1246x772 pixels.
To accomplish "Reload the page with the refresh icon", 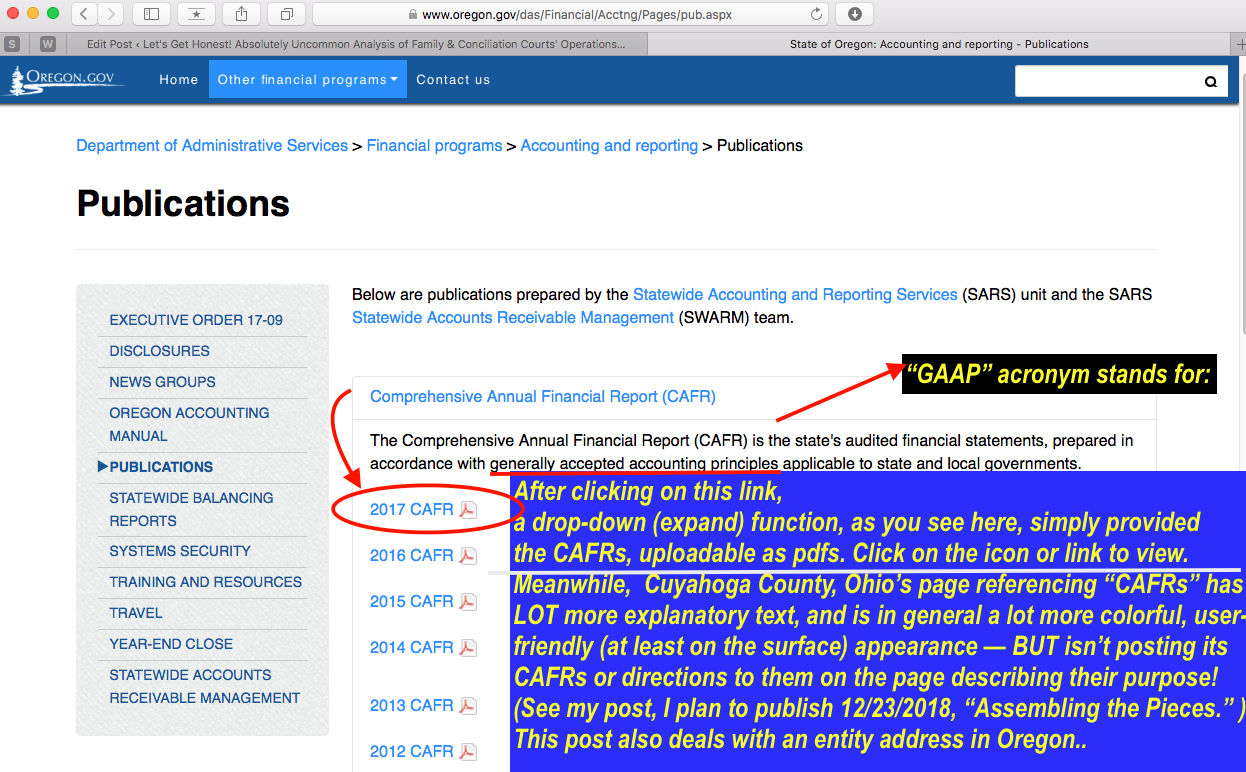I will 817,14.
